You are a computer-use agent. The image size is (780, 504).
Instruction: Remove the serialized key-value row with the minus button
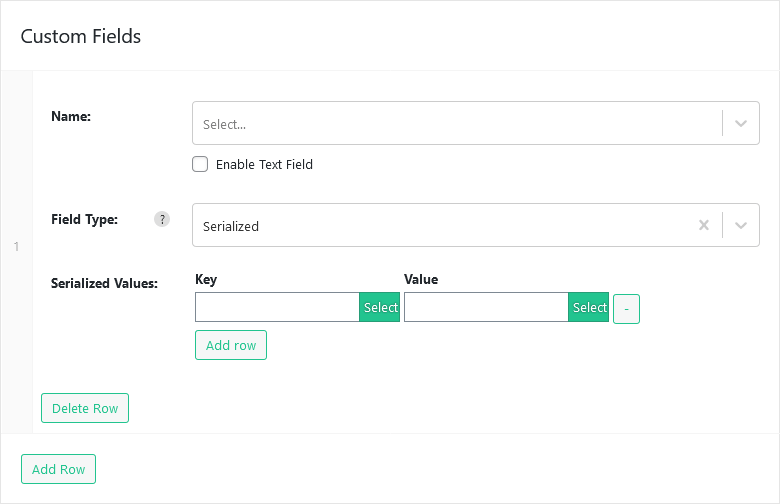pyautogui.click(x=626, y=309)
